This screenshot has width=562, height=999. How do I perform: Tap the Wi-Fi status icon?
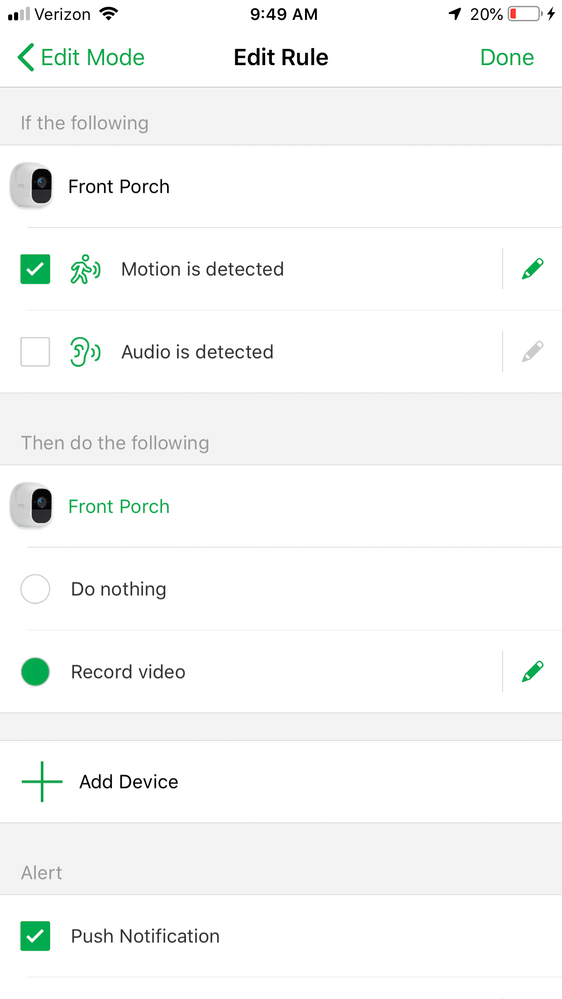(x=110, y=14)
